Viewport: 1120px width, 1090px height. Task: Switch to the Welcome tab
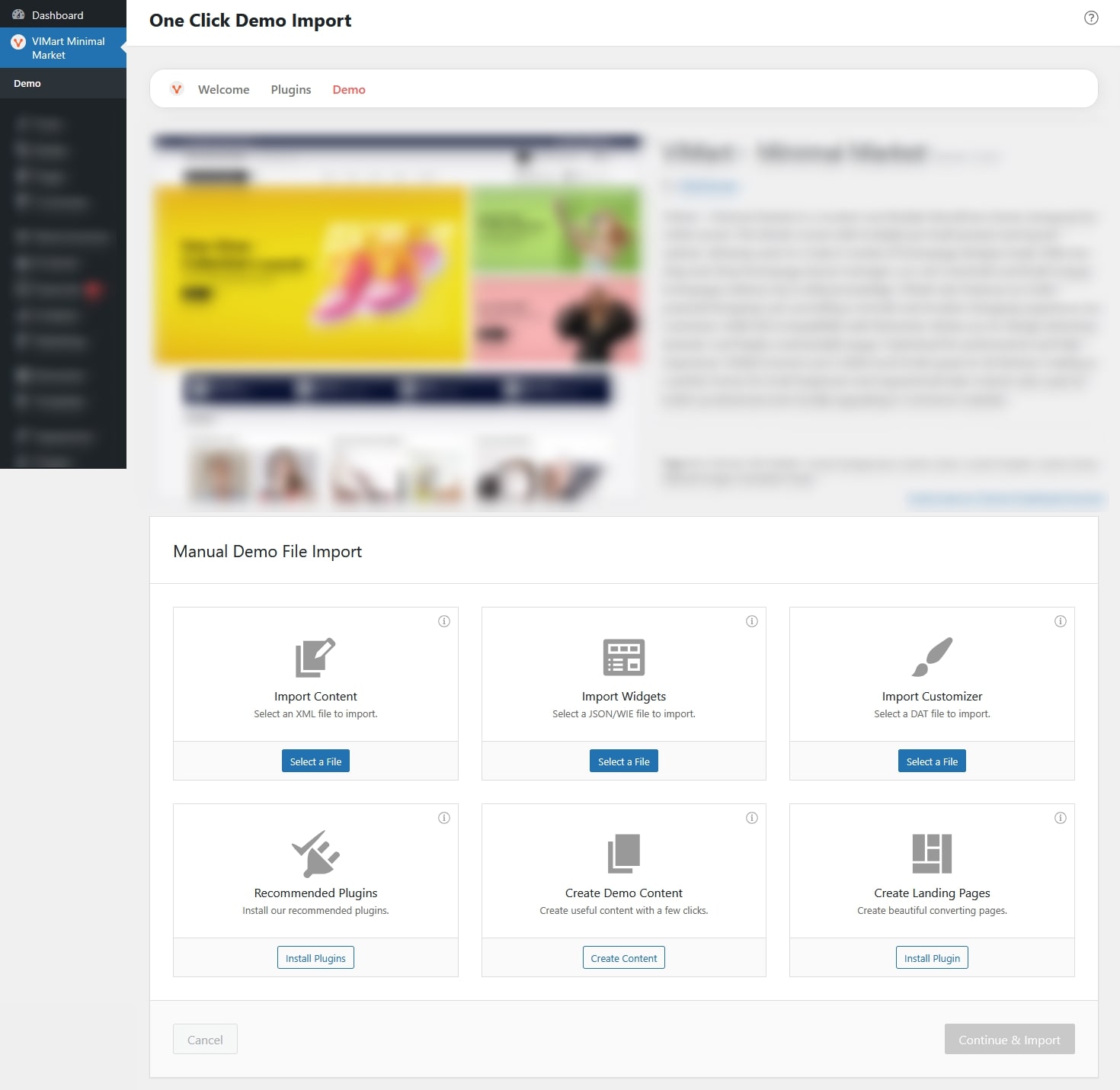click(x=223, y=89)
